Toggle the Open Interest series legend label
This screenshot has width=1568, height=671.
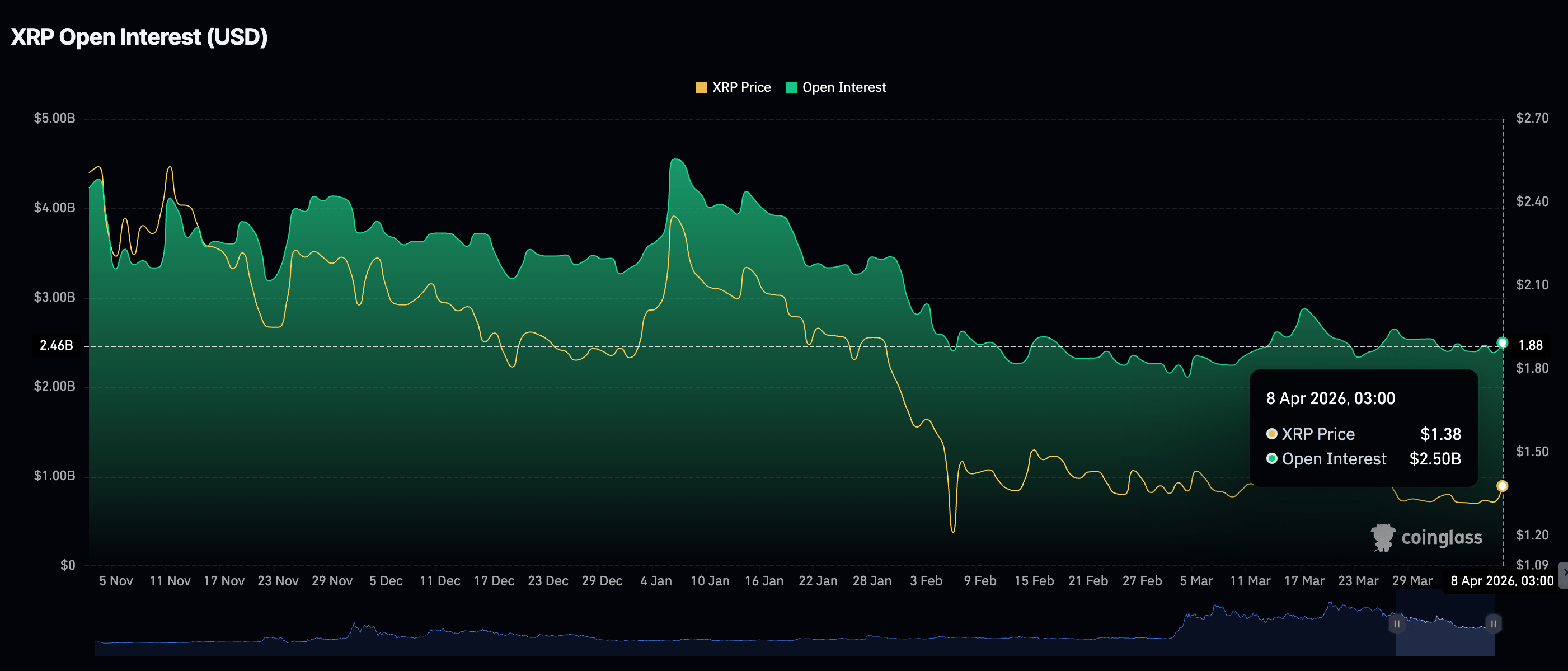(x=844, y=88)
